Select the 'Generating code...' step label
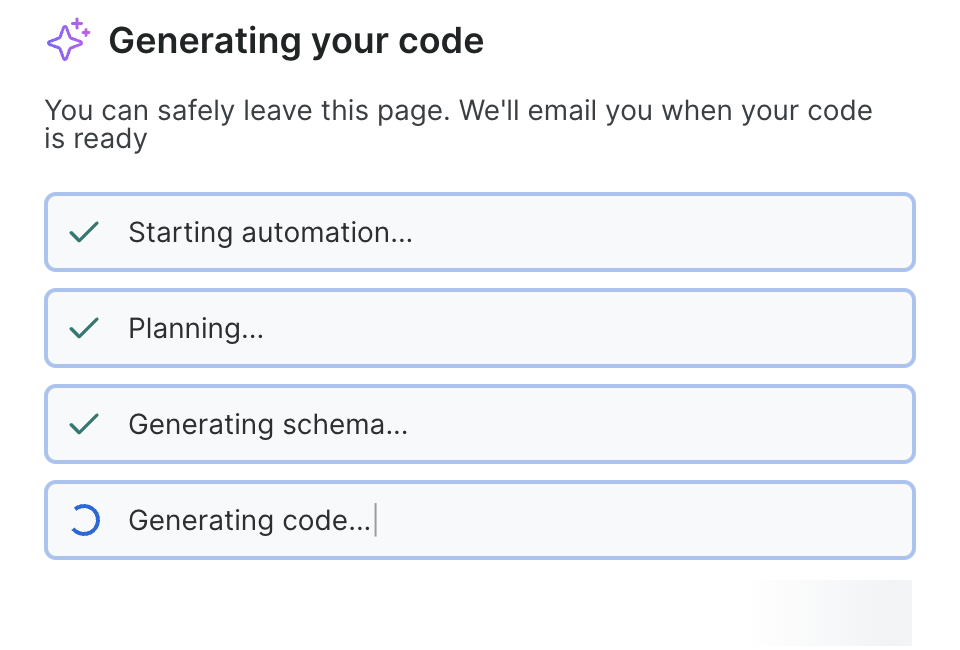 pos(249,520)
